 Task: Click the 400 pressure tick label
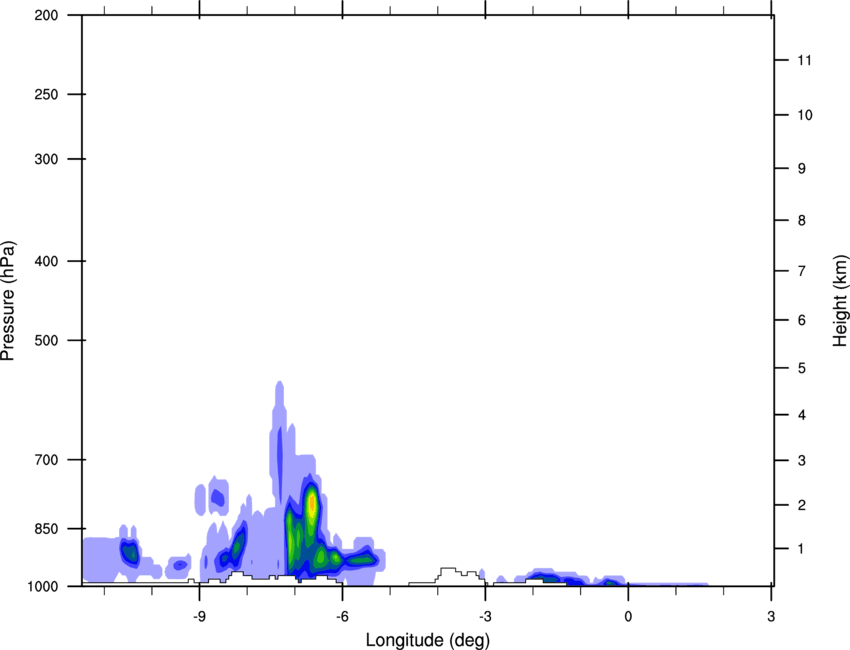47,261
